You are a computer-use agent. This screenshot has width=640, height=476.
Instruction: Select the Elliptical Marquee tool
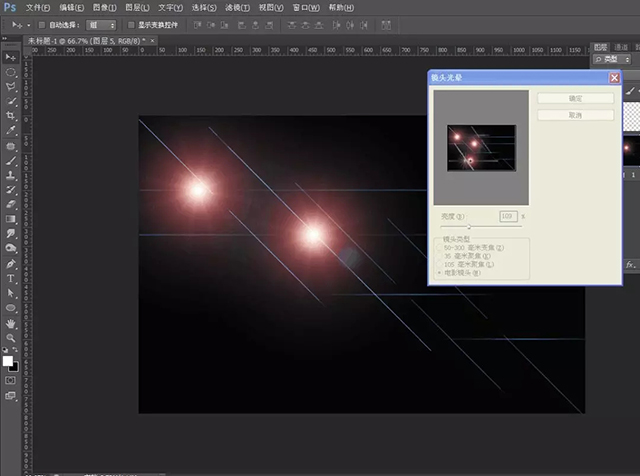click(x=12, y=73)
